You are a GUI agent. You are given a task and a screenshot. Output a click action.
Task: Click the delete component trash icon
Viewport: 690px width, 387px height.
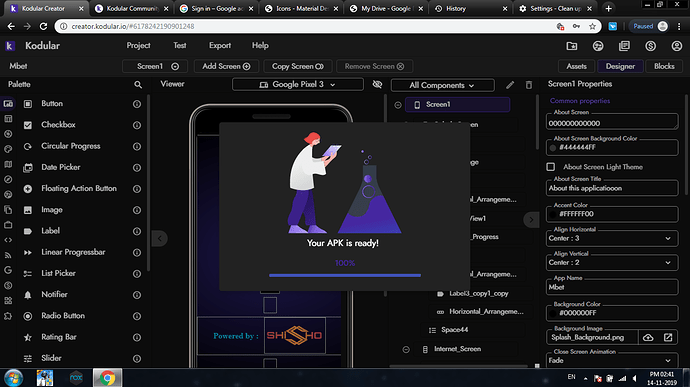(529, 85)
